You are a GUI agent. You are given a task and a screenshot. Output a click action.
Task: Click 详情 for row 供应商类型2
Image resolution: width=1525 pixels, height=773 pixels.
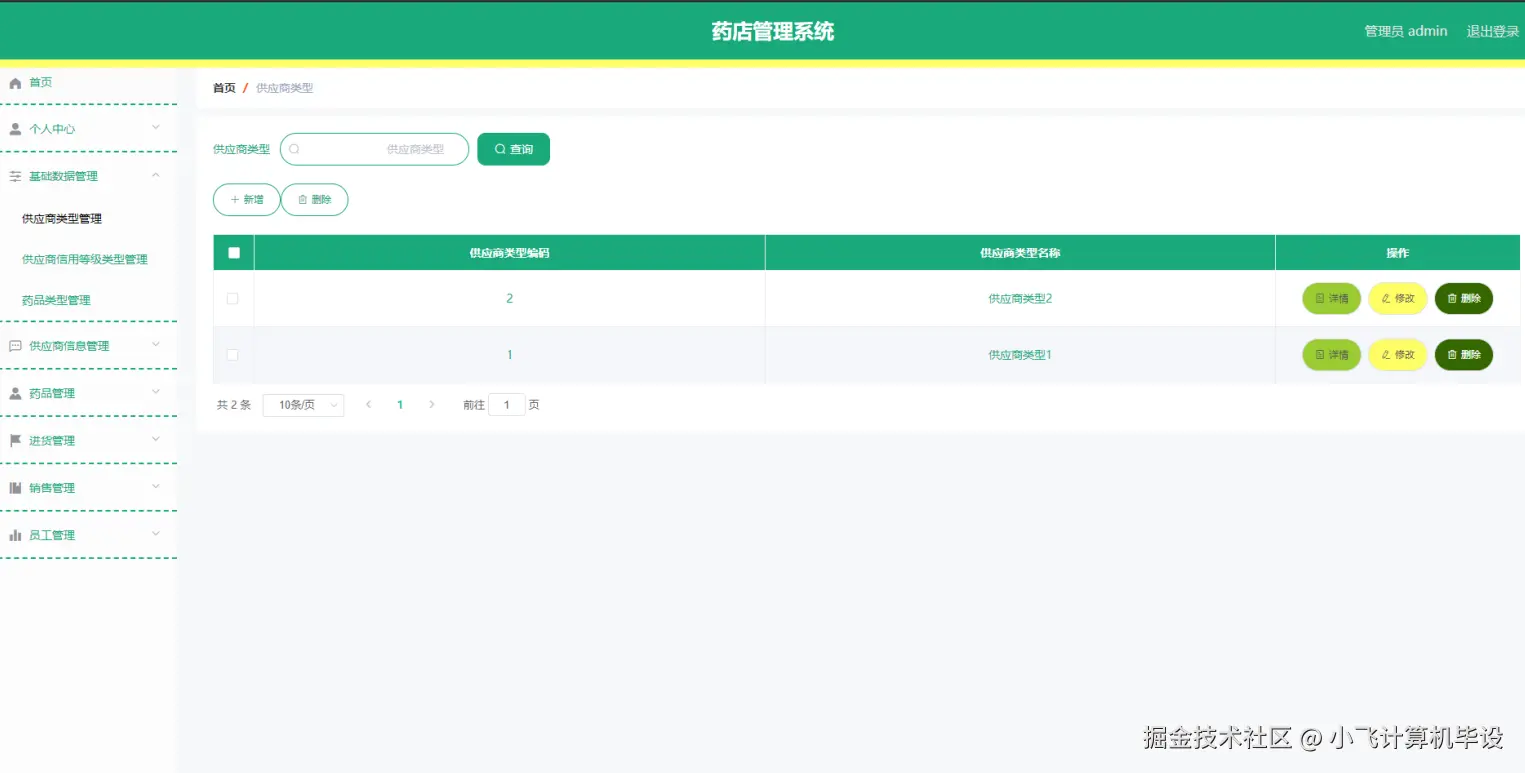pos(1331,299)
